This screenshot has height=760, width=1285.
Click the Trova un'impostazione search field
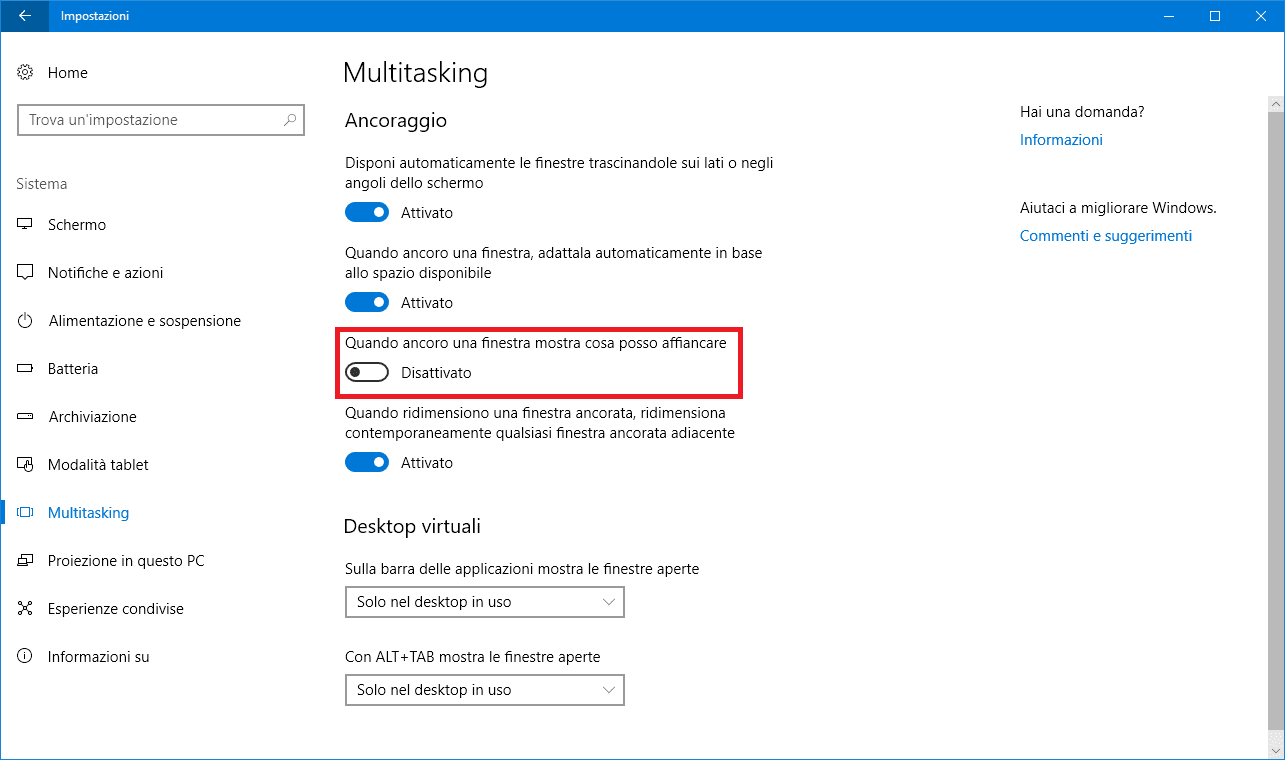[x=150, y=120]
